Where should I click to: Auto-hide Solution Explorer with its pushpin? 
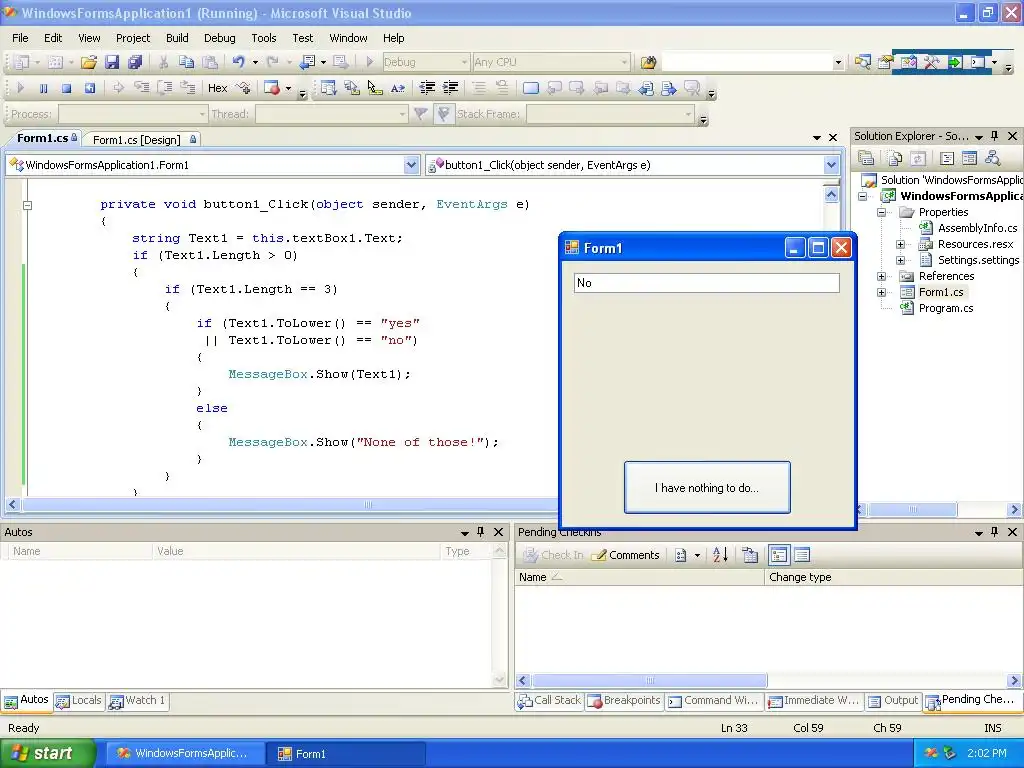[x=995, y=136]
